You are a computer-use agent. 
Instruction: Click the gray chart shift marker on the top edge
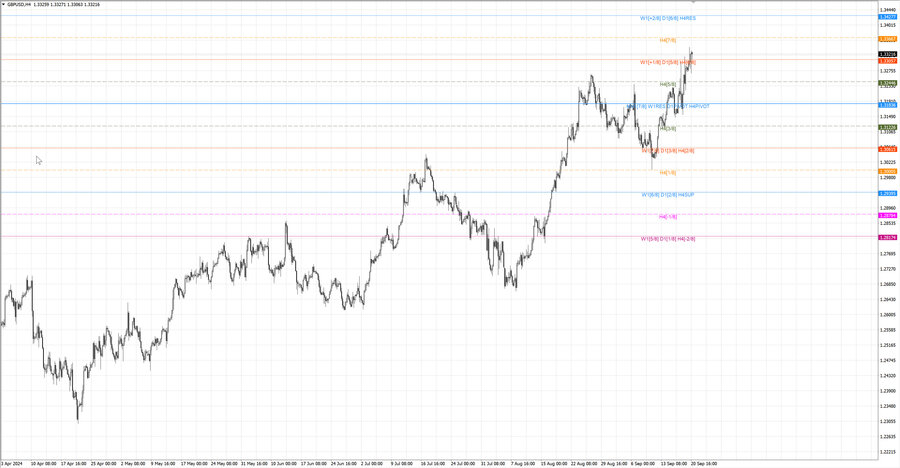[693, 2]
